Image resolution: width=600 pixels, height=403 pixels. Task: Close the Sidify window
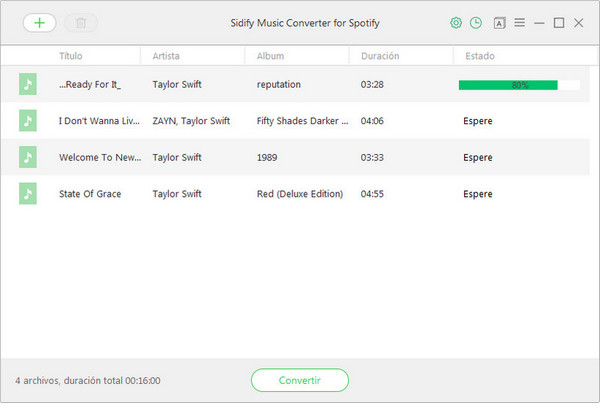click(x=579, y=23)
